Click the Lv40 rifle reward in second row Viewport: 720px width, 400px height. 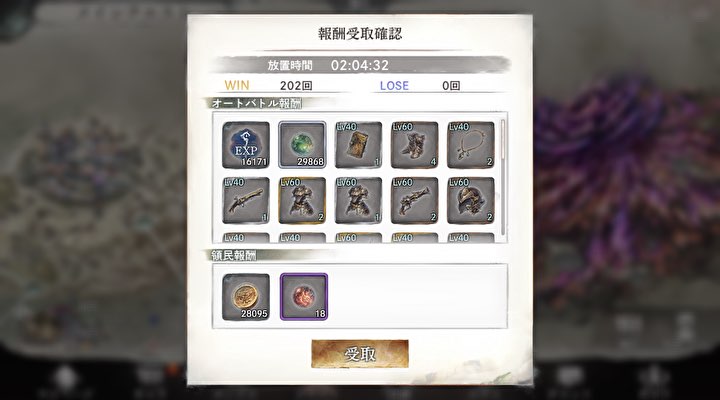click(246, 201)
